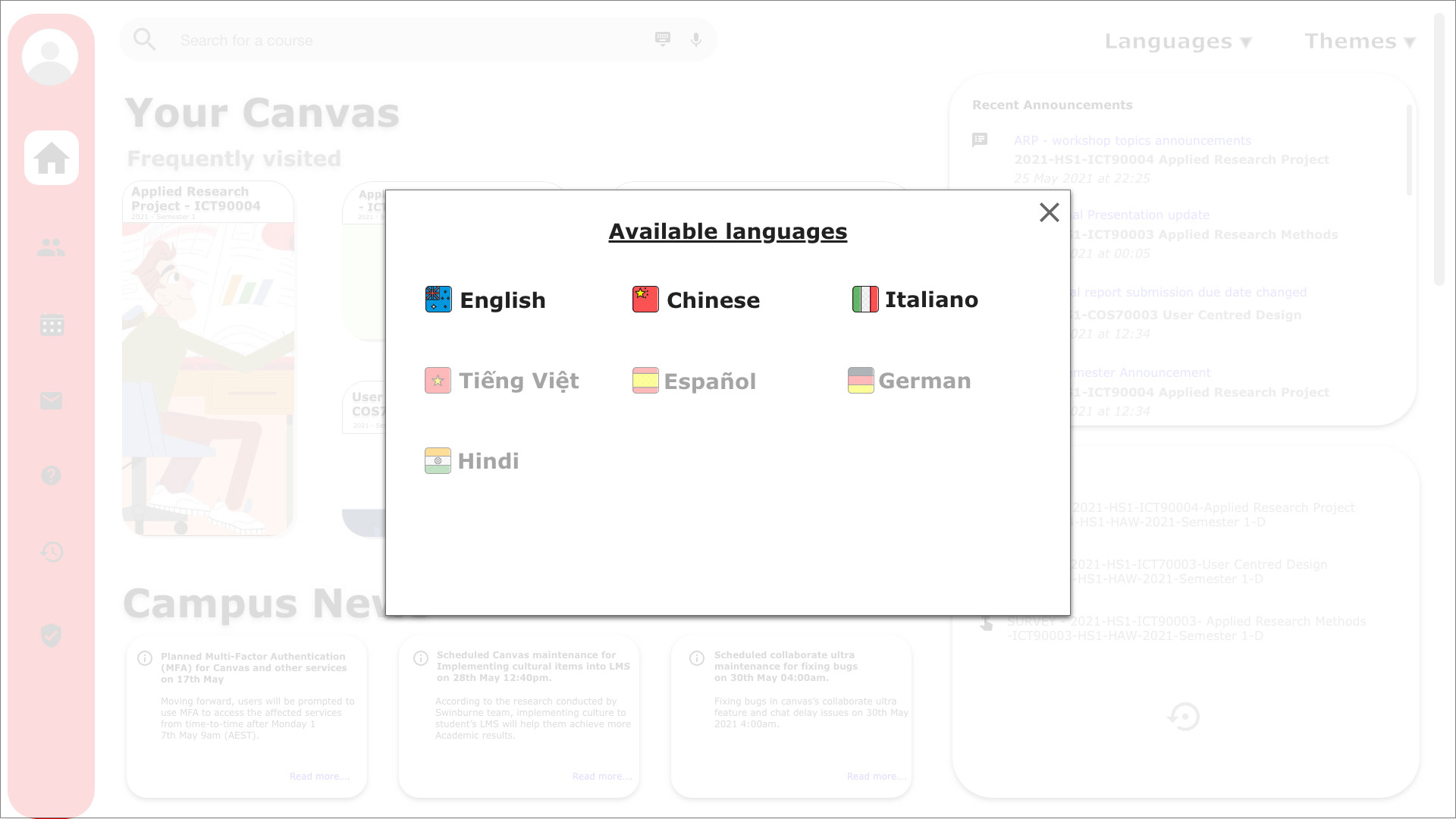Viewport: 1456px width, 819px height.
Task: Read more on Multi-Factor Authentication news
Action: pyautogui.click(x=319, y=777)
